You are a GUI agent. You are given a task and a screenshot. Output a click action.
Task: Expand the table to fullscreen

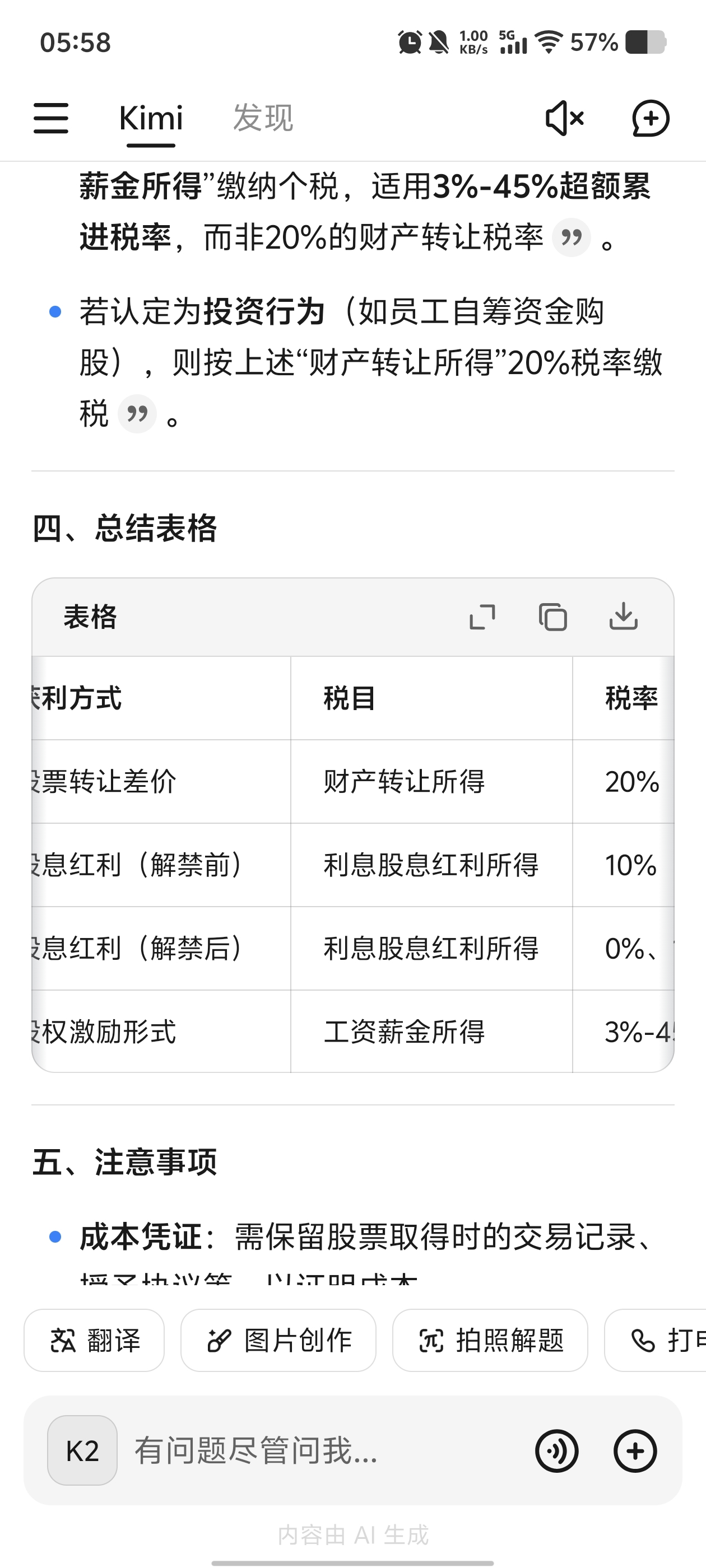click(x=482, y=617)
